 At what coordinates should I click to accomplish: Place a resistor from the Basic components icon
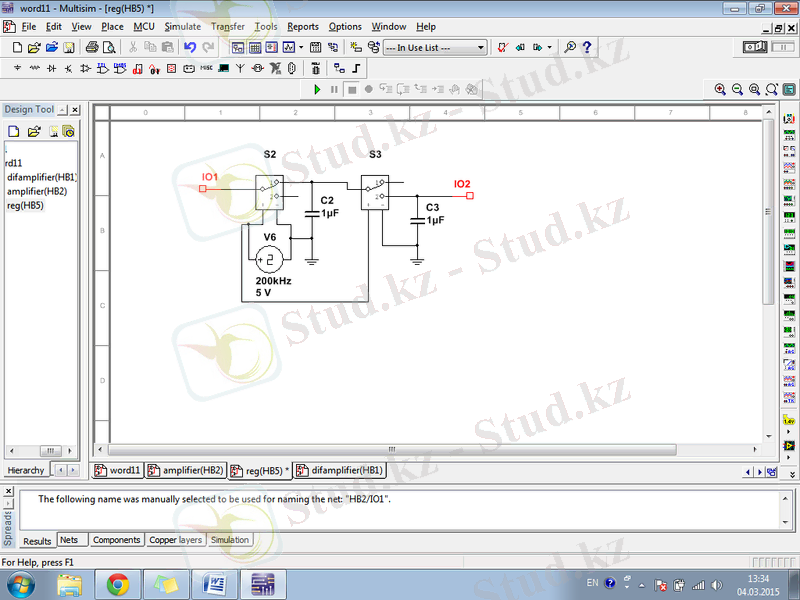tap(34, 69)
